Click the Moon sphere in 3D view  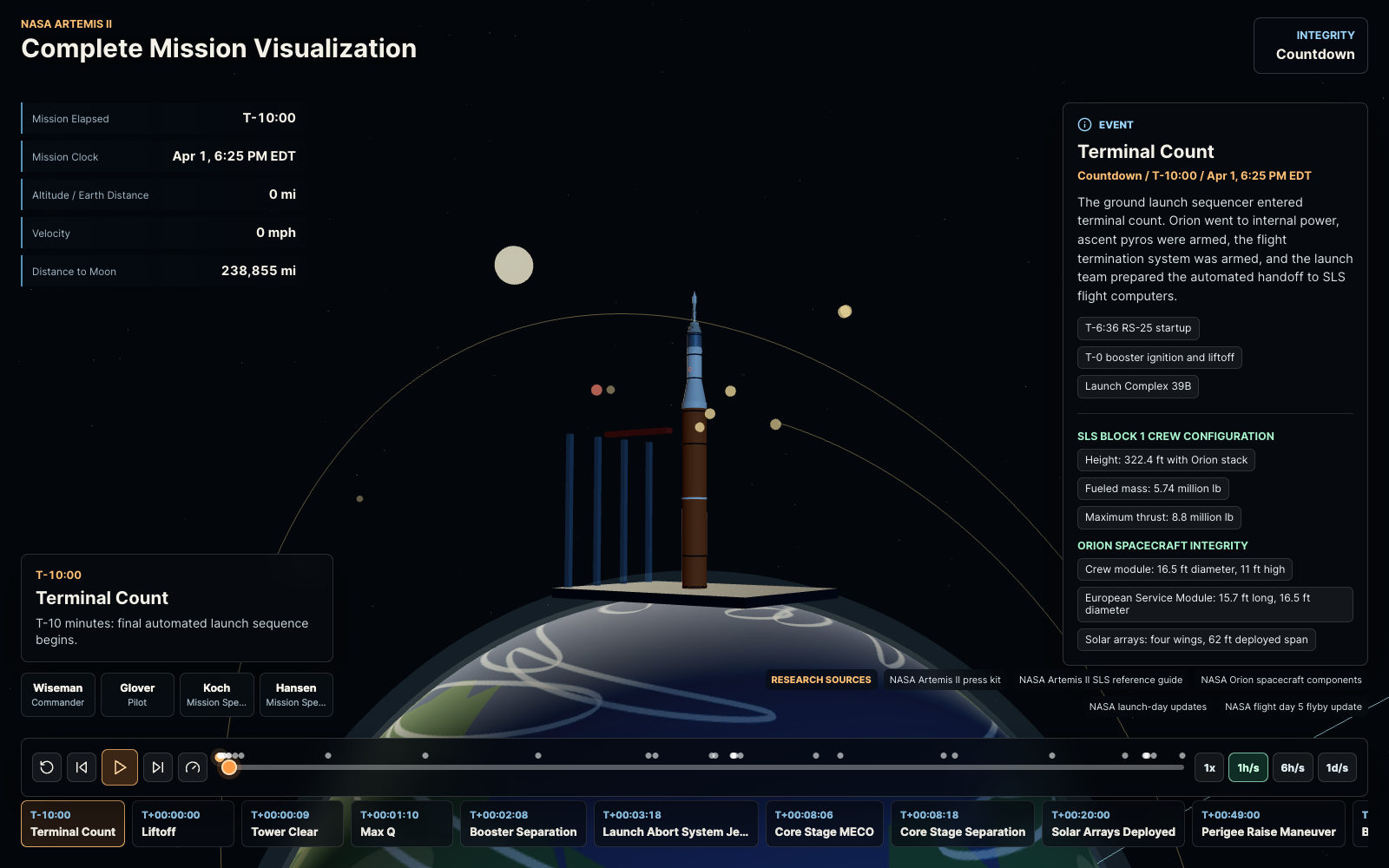[514, 266]
